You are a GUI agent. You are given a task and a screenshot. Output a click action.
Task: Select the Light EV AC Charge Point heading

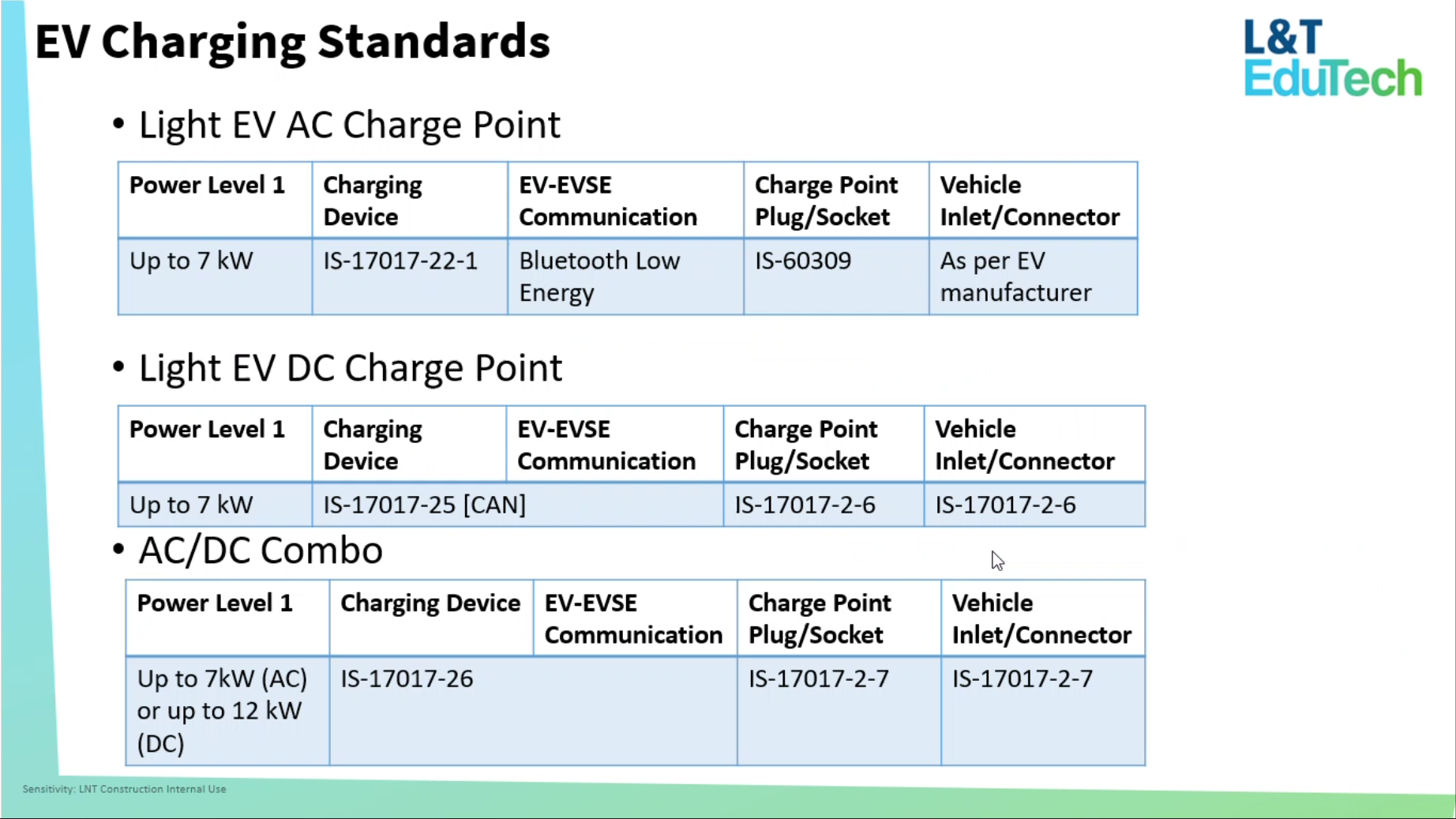(x=349, y=126)
